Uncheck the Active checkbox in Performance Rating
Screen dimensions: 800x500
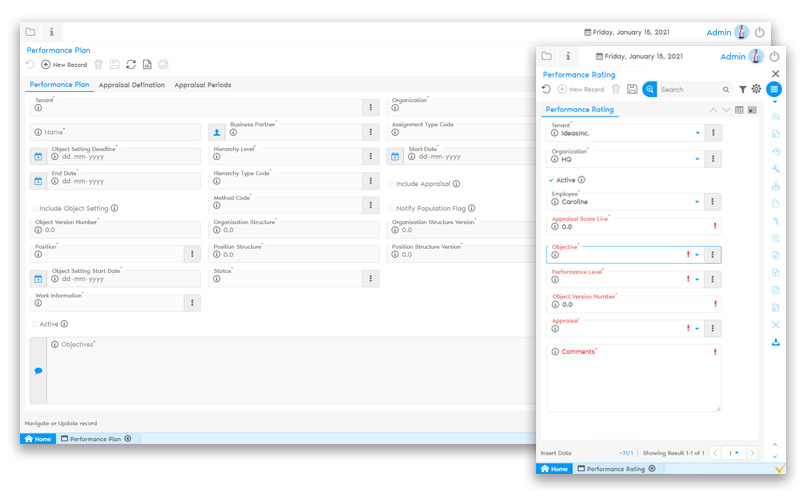click(551, 180)
